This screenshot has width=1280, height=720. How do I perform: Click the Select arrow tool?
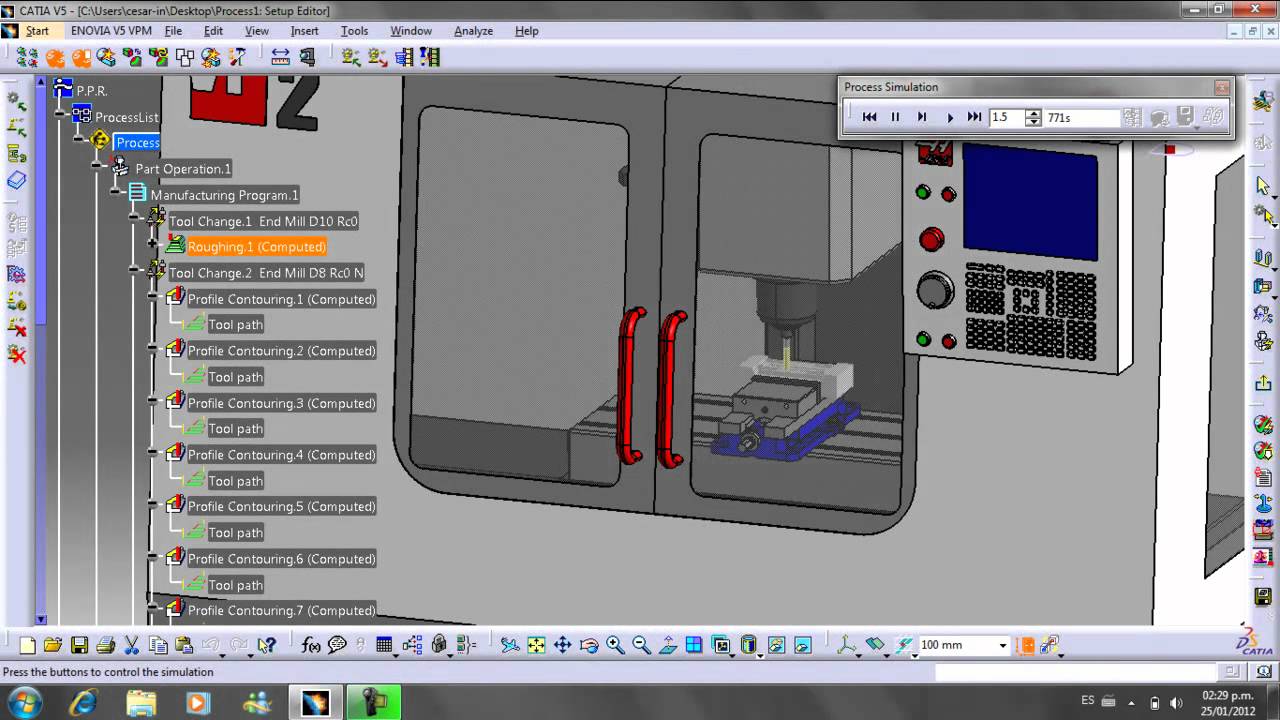pos(1263,186)
